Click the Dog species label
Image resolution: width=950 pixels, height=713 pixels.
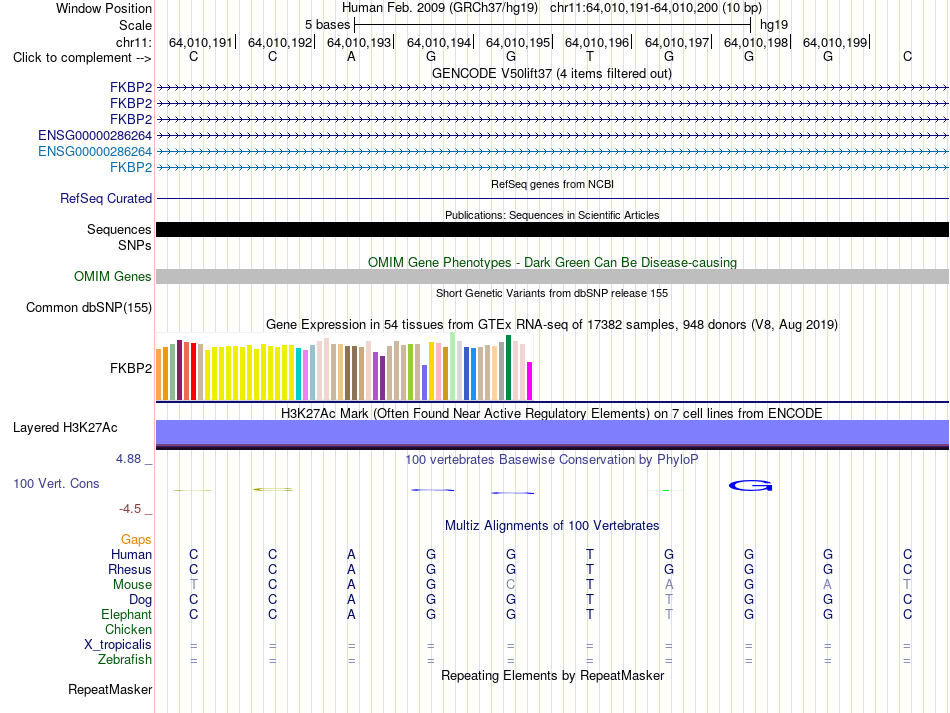[140, 600]
